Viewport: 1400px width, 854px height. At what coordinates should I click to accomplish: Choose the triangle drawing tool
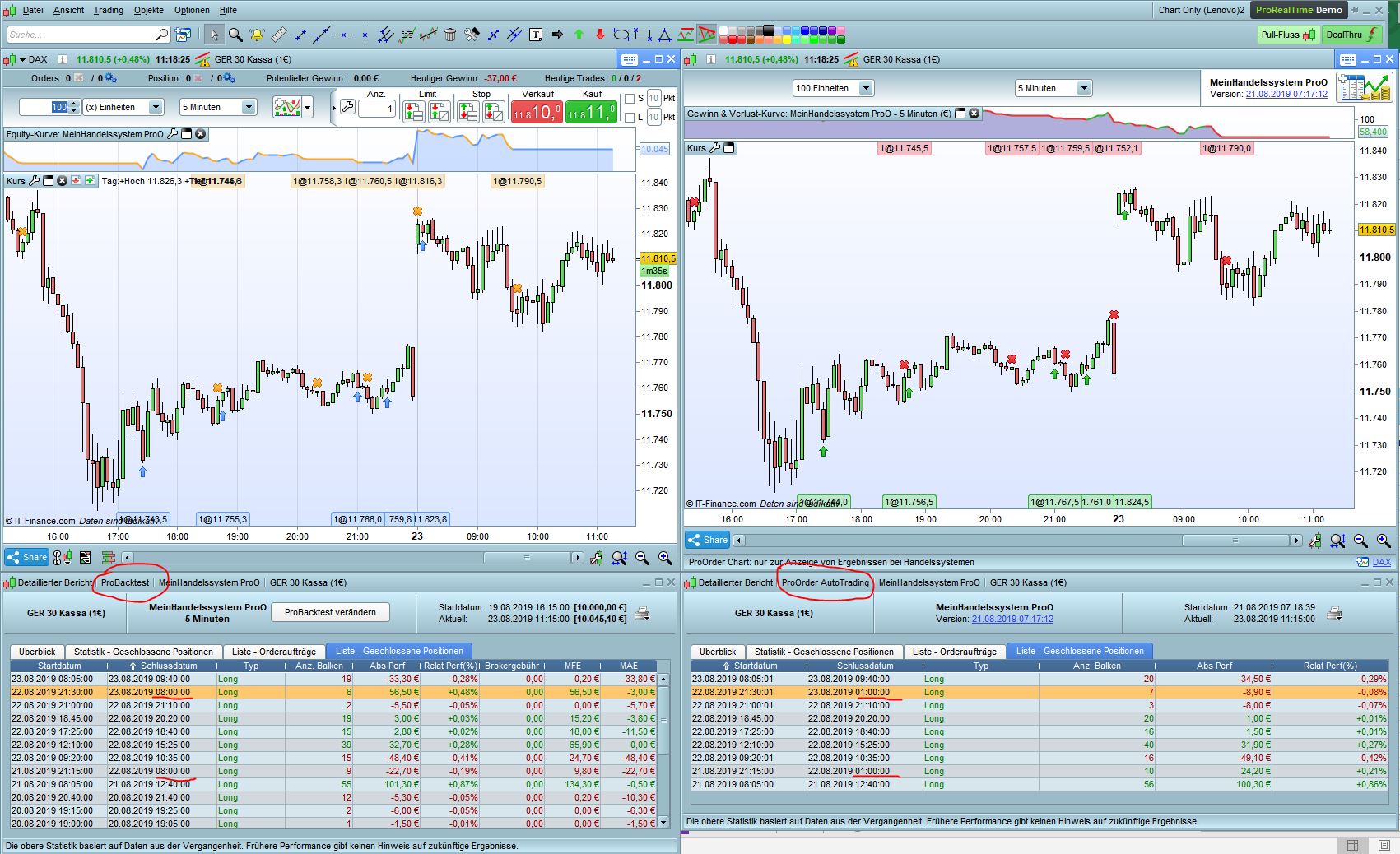[x=664, y=35]
